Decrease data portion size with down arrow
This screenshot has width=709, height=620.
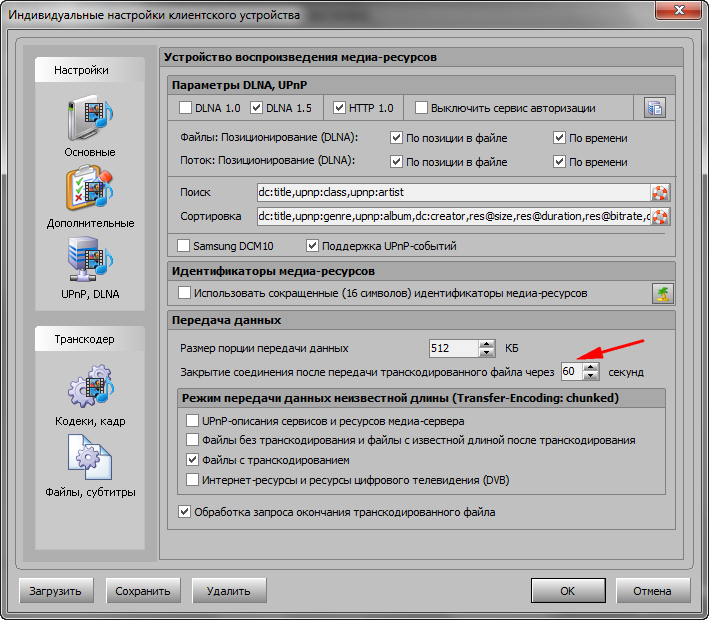[487, 353]
